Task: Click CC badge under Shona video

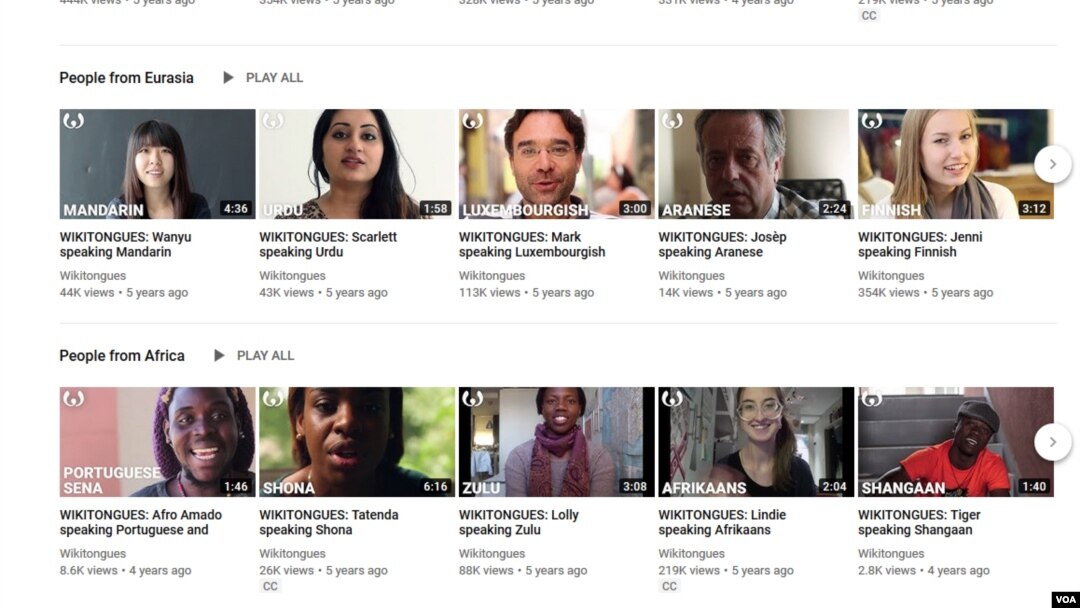Action: point(270,586)
